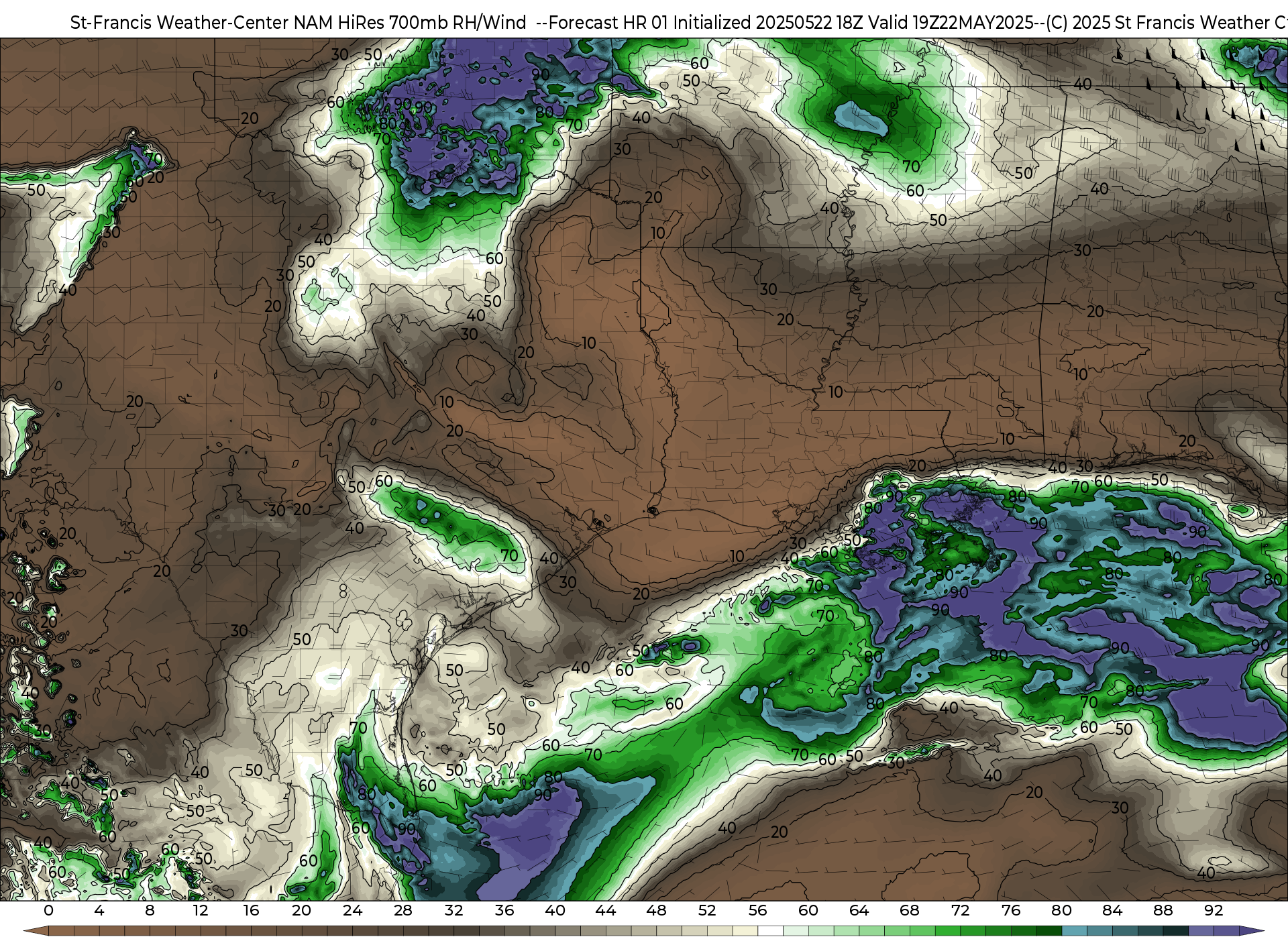Click the '72' colorbar tick label

point(960,911)
